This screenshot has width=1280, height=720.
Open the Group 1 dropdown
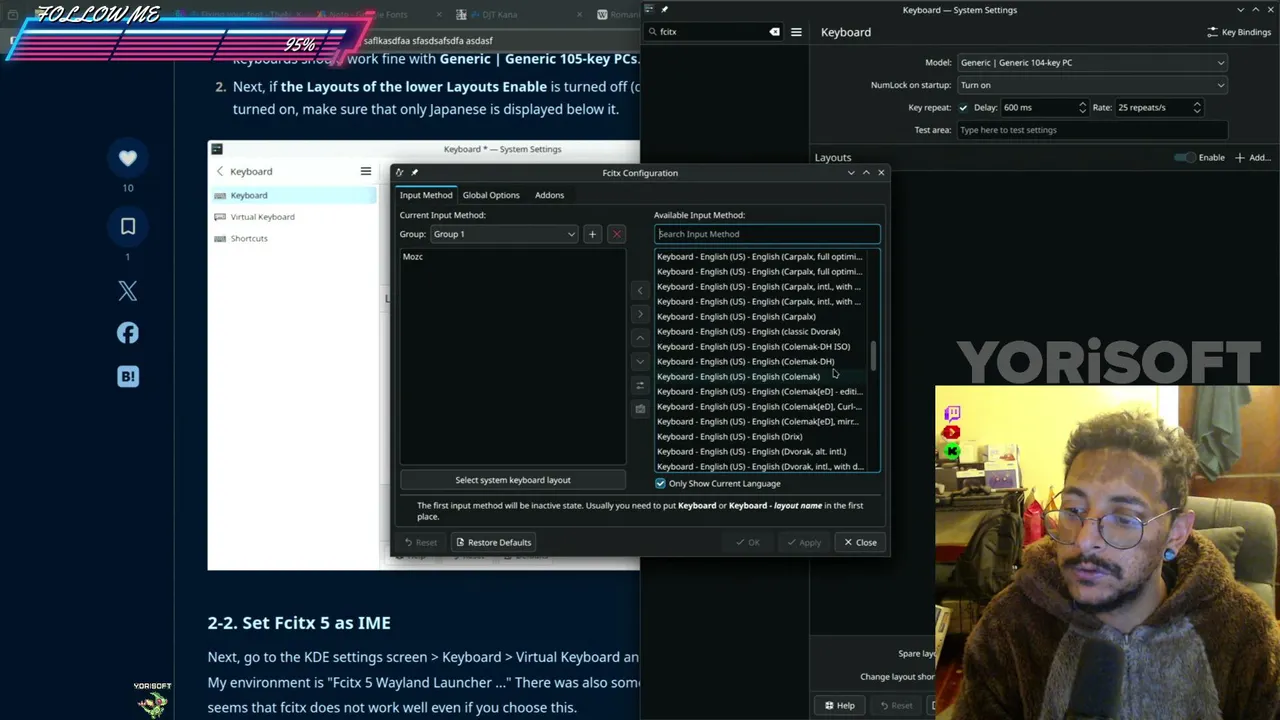pyautogui.click(x=504, y=234)
